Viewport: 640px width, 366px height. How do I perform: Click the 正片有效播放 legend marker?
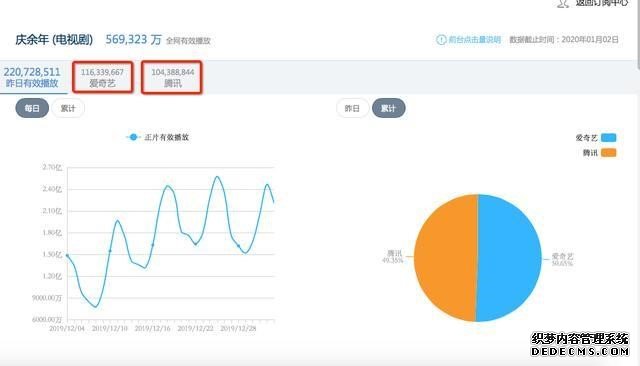(133, 137)
